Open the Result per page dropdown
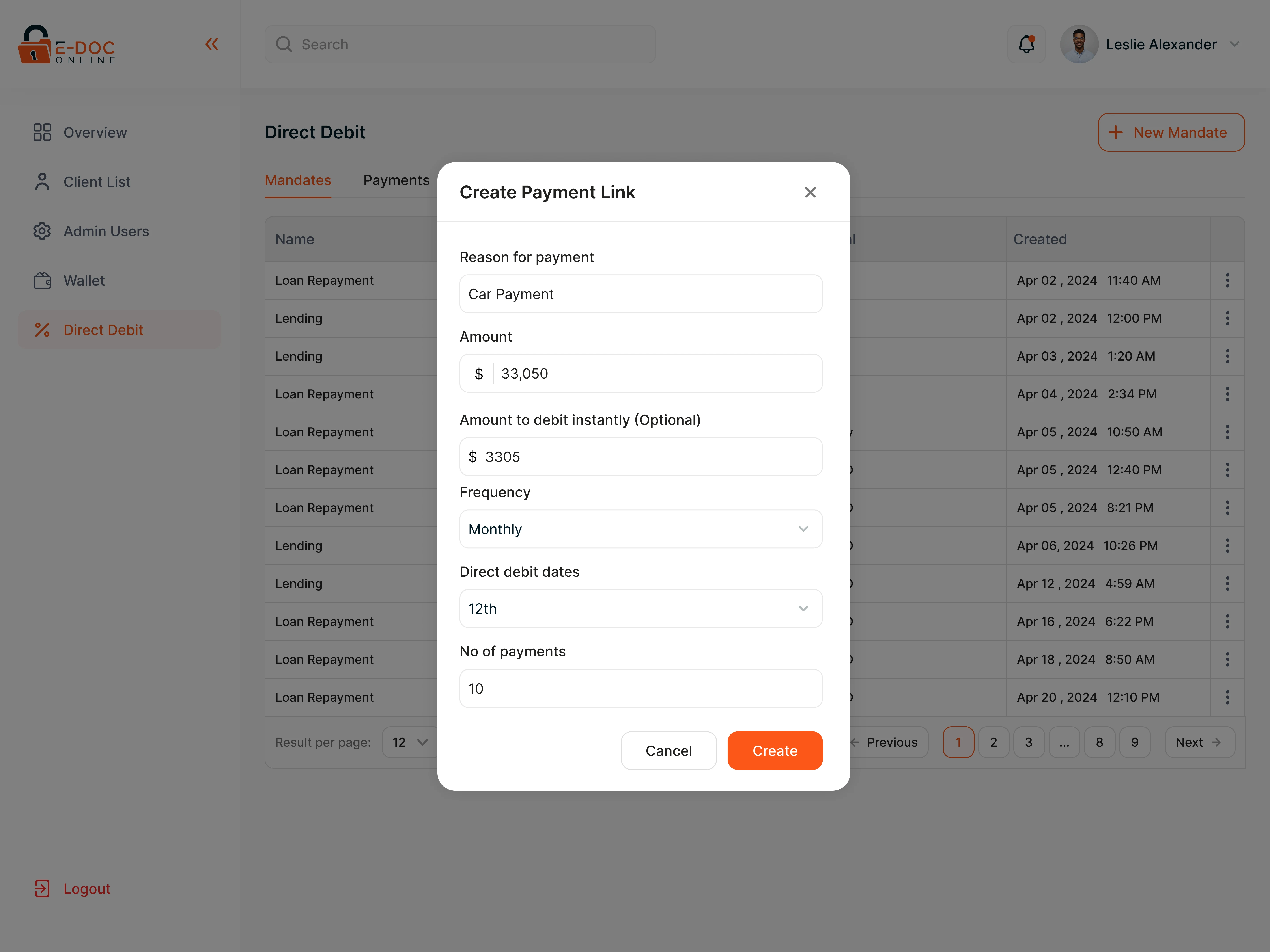The width and height of the screenshot is (1270, 952). [410, 743]
